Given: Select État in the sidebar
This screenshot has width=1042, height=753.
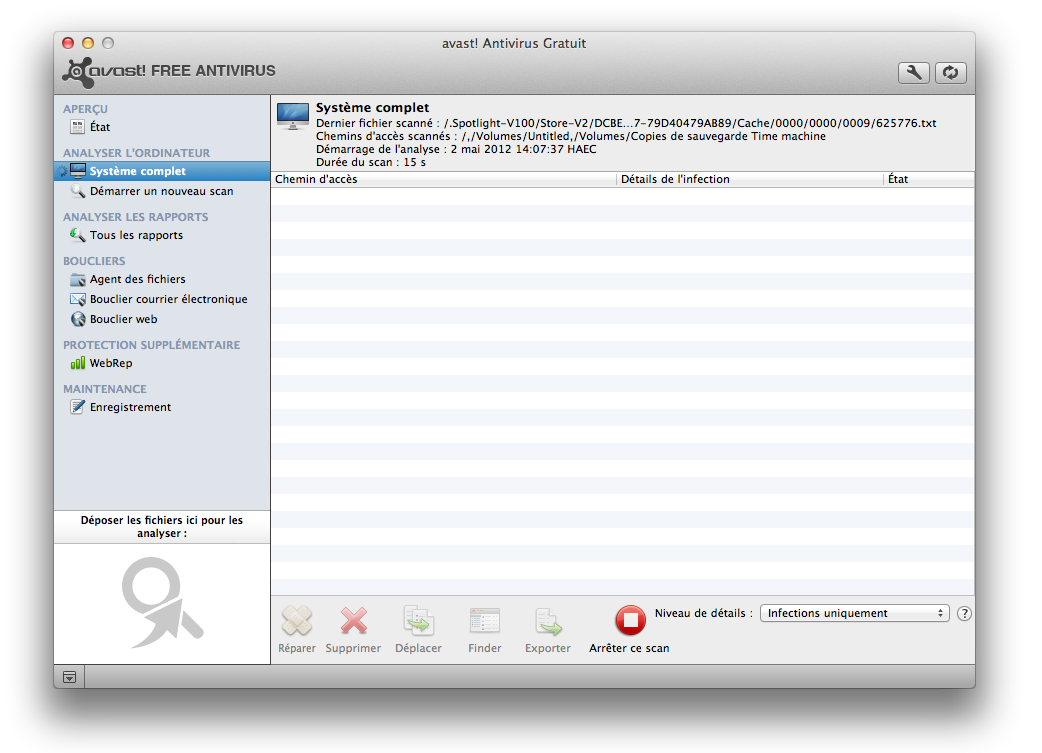Looking at the screenshot, I should point(99,127).
